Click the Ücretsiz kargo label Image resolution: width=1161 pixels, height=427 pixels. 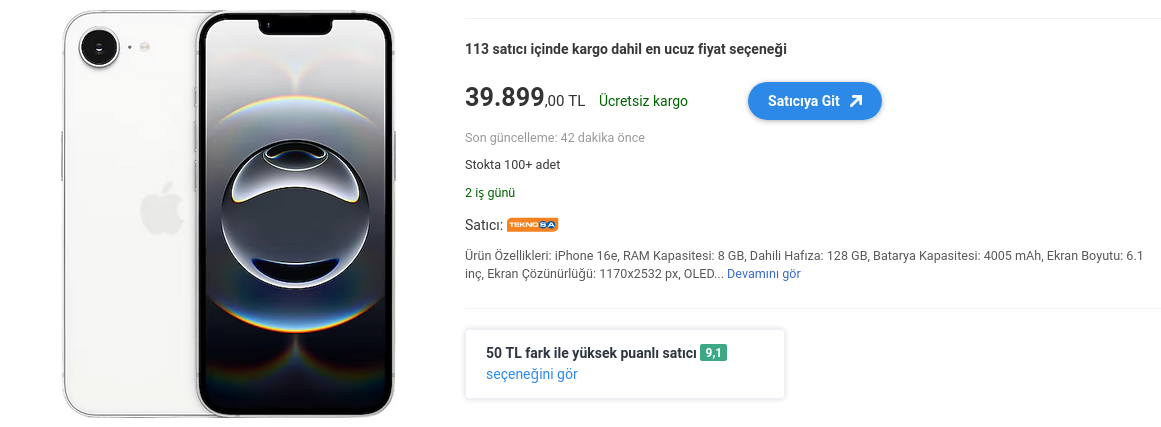(643, 101)
